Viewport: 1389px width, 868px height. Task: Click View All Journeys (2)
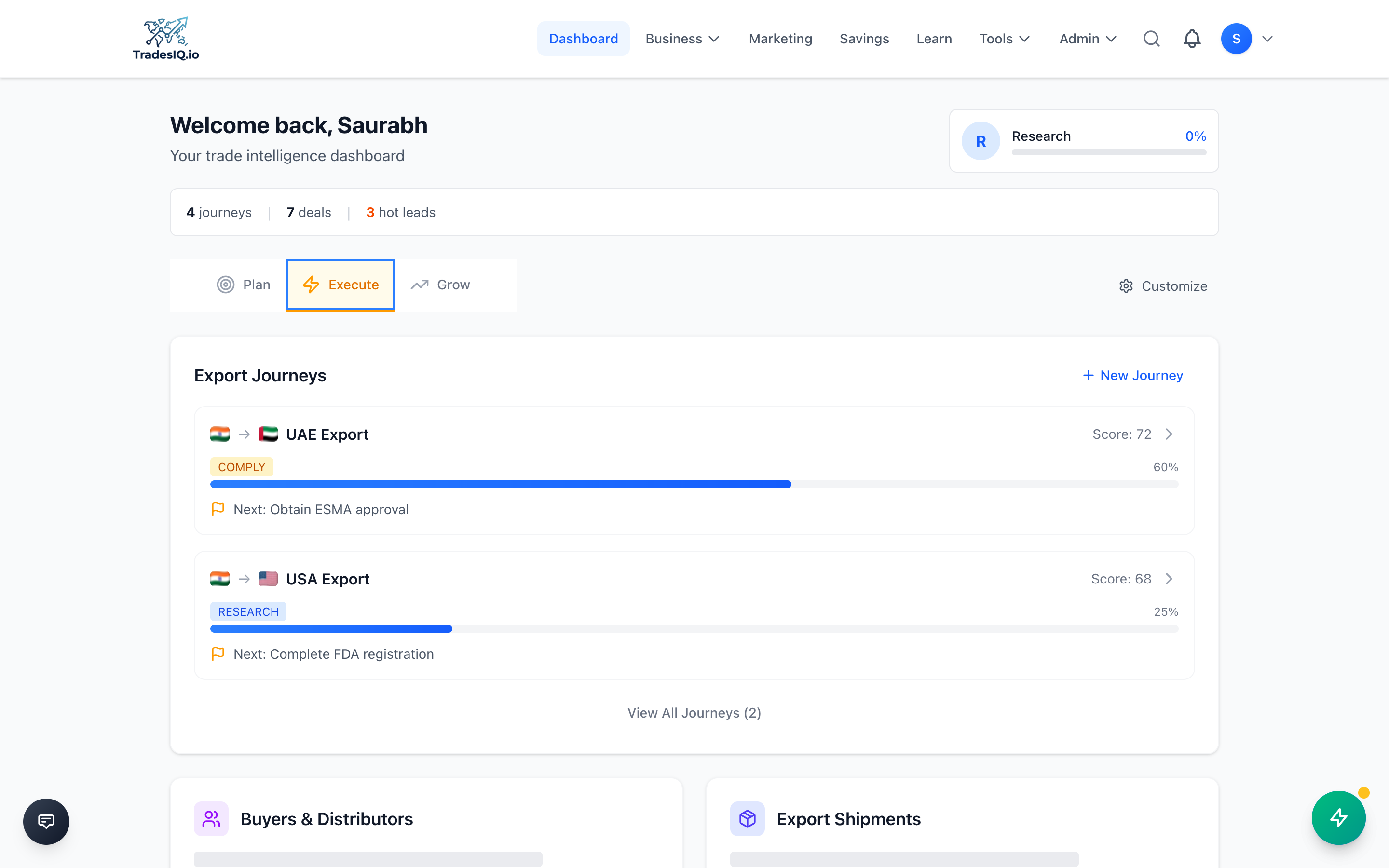(x=694, y=712)
